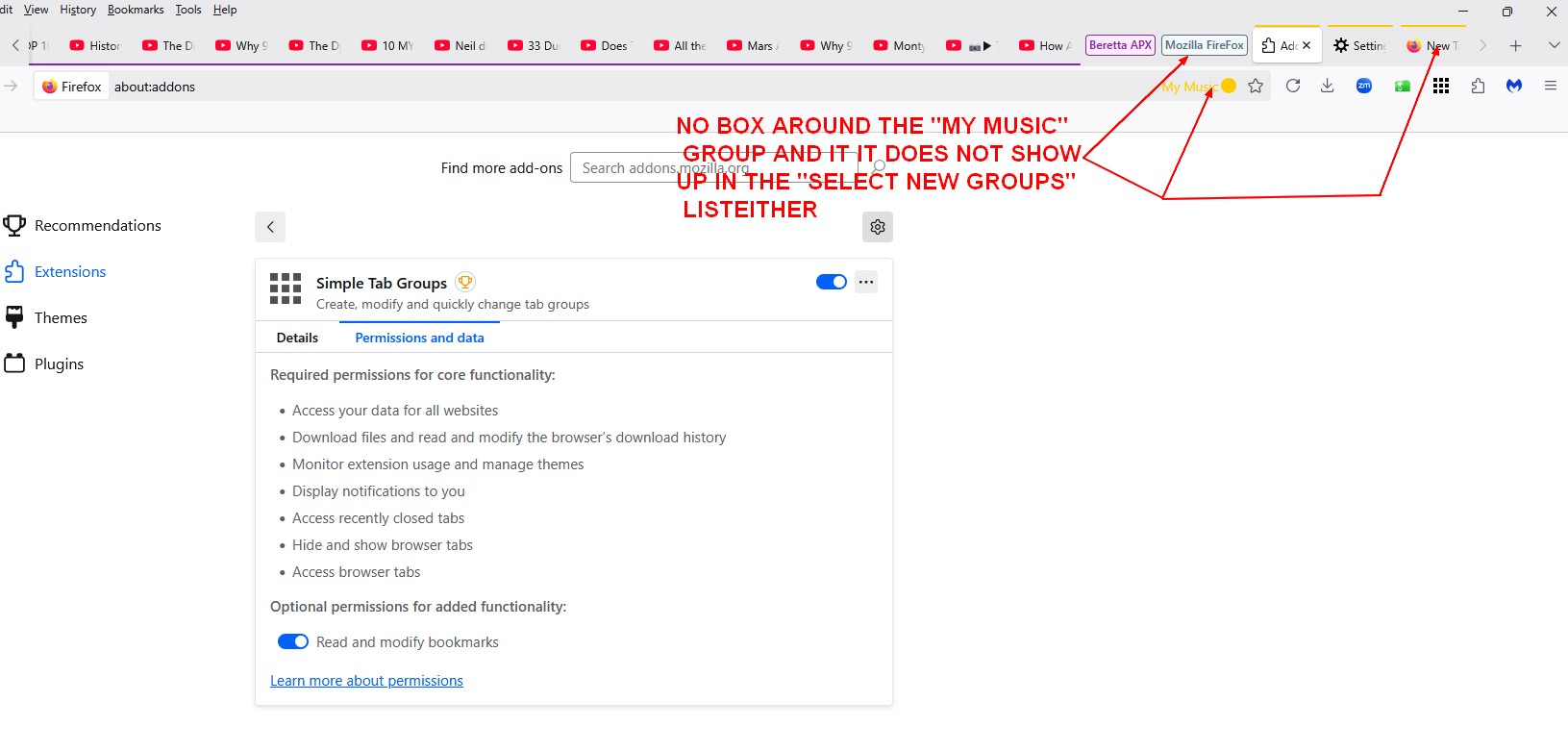1568x752 pixels.
Task: Open the Zoom extension icon in toolbar
Action: pos(1364,87)
